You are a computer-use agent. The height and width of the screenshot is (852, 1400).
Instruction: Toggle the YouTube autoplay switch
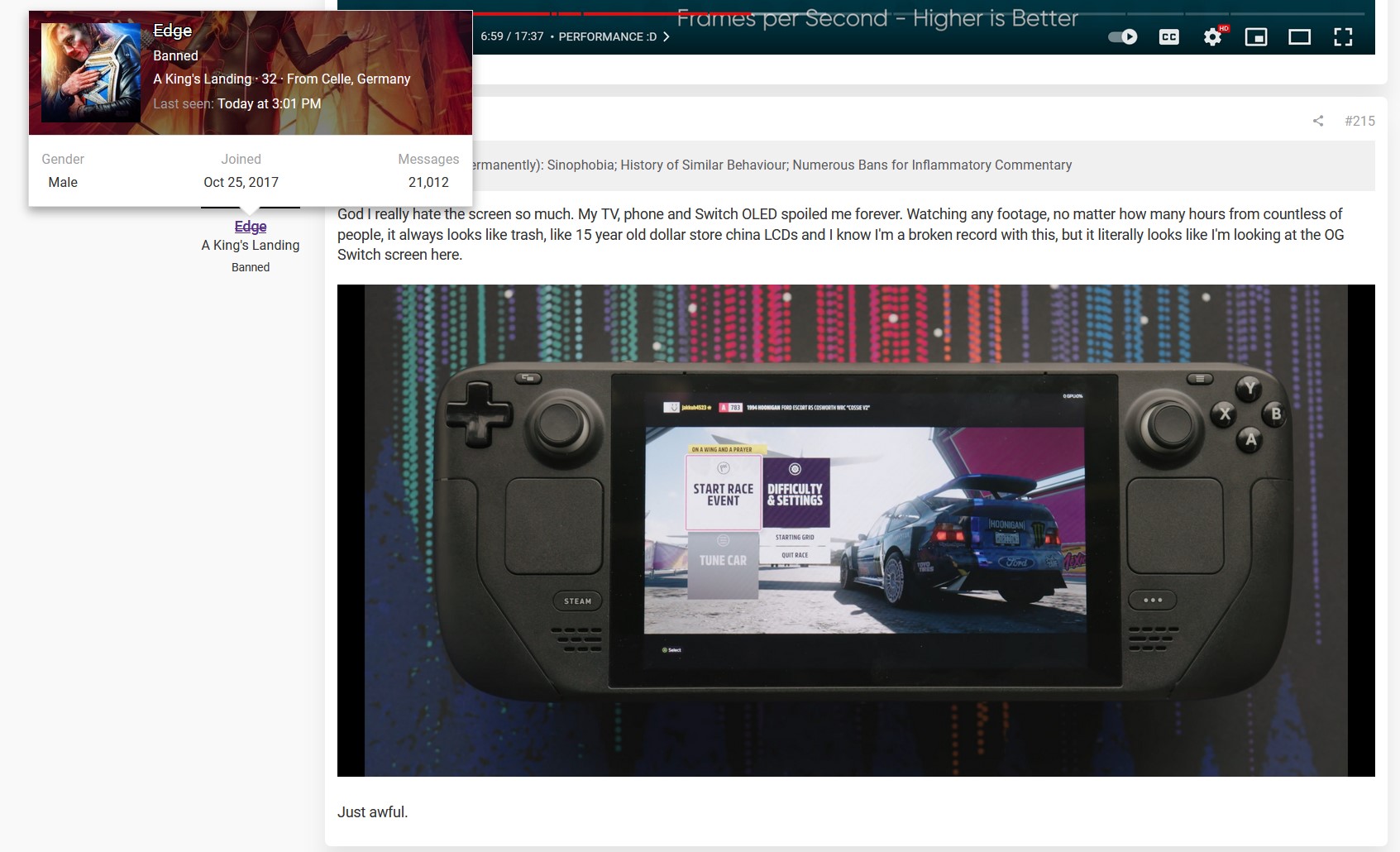pos(1122,36)
